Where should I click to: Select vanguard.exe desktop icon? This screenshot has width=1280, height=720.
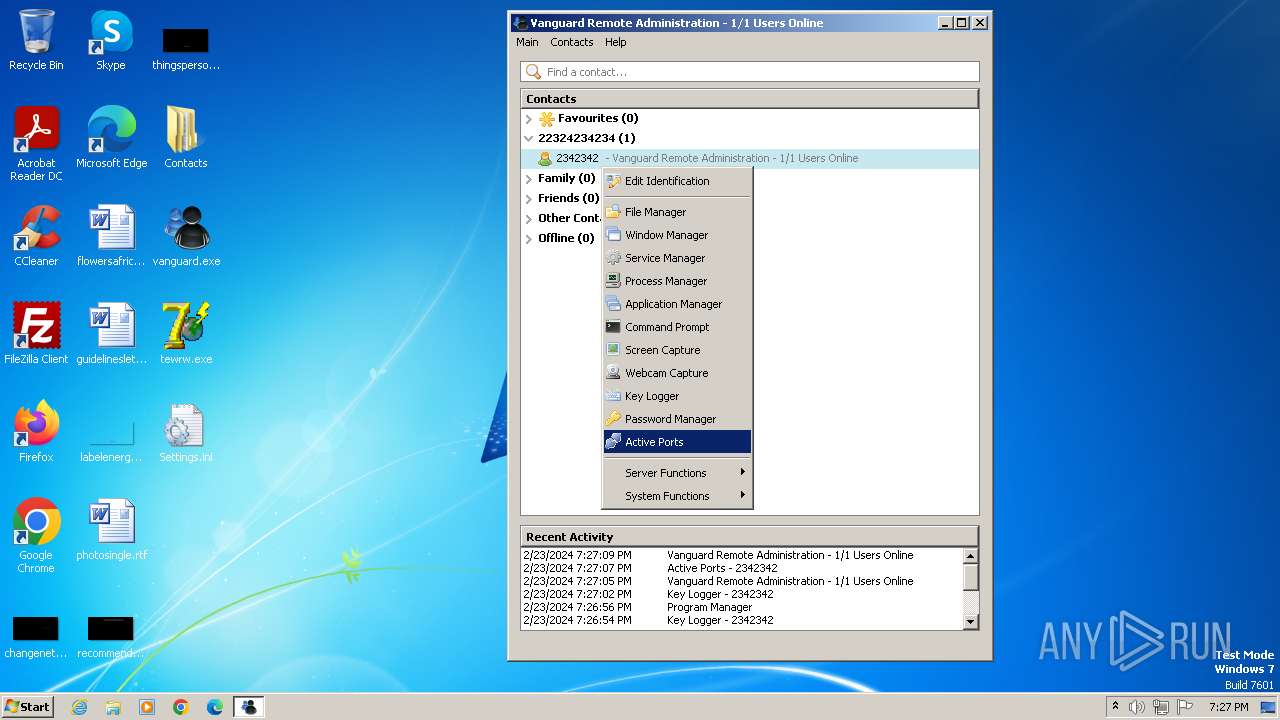[x=186, y=237]
